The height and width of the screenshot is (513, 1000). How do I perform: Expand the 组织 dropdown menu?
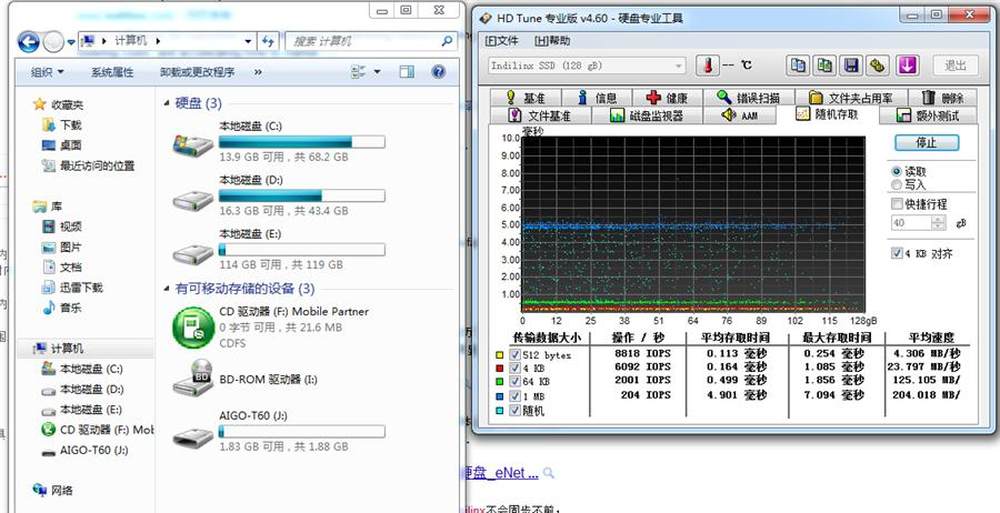click(x=47, y=72)
